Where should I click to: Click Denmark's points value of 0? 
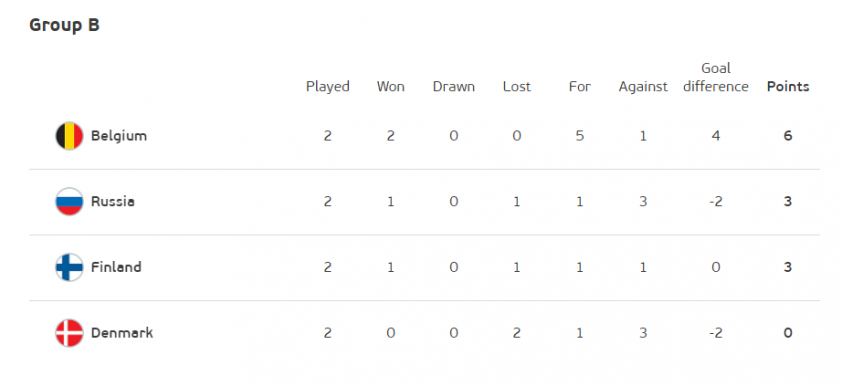pyautogui.click(x=788, y=333)
